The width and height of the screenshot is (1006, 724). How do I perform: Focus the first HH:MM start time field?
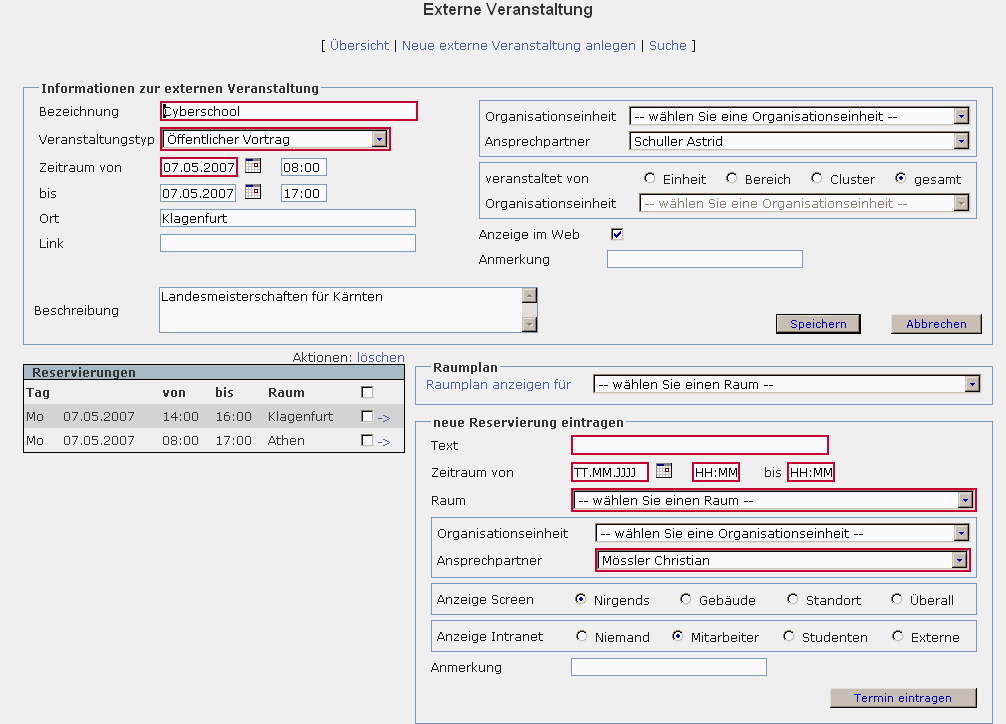pos(716,472)
